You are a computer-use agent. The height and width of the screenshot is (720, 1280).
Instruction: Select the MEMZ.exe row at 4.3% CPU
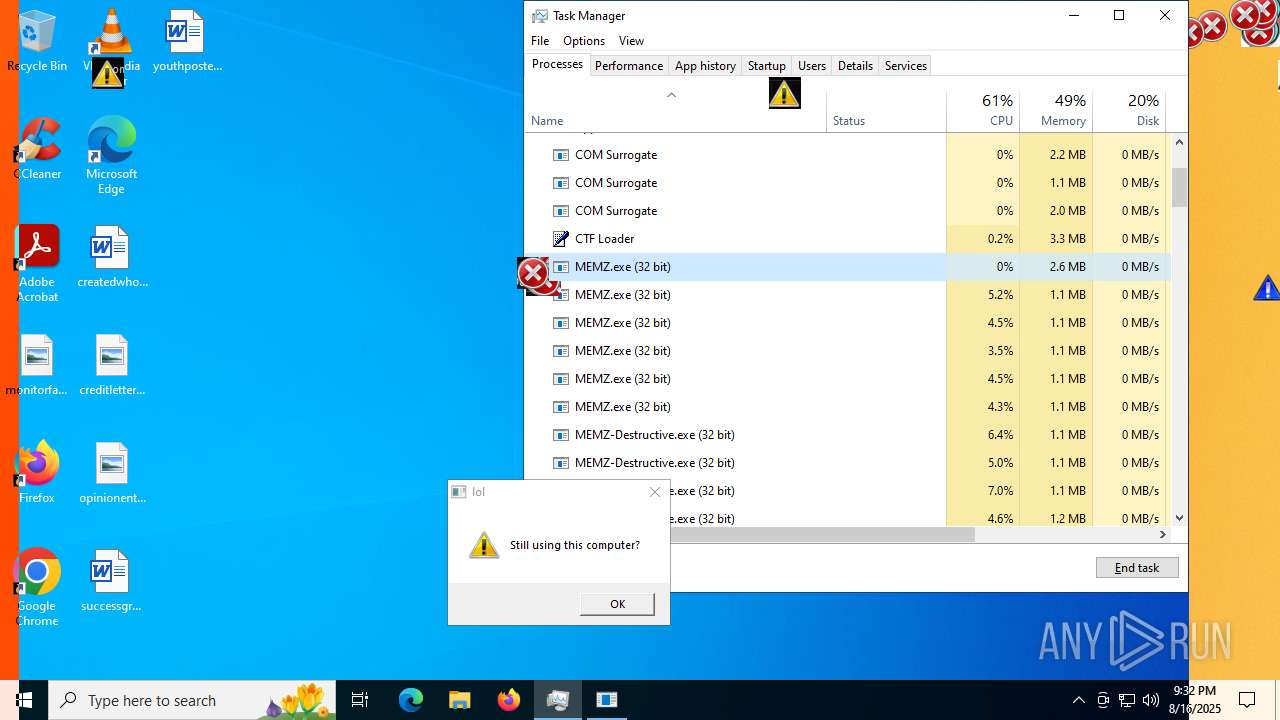tap(846, 407)
